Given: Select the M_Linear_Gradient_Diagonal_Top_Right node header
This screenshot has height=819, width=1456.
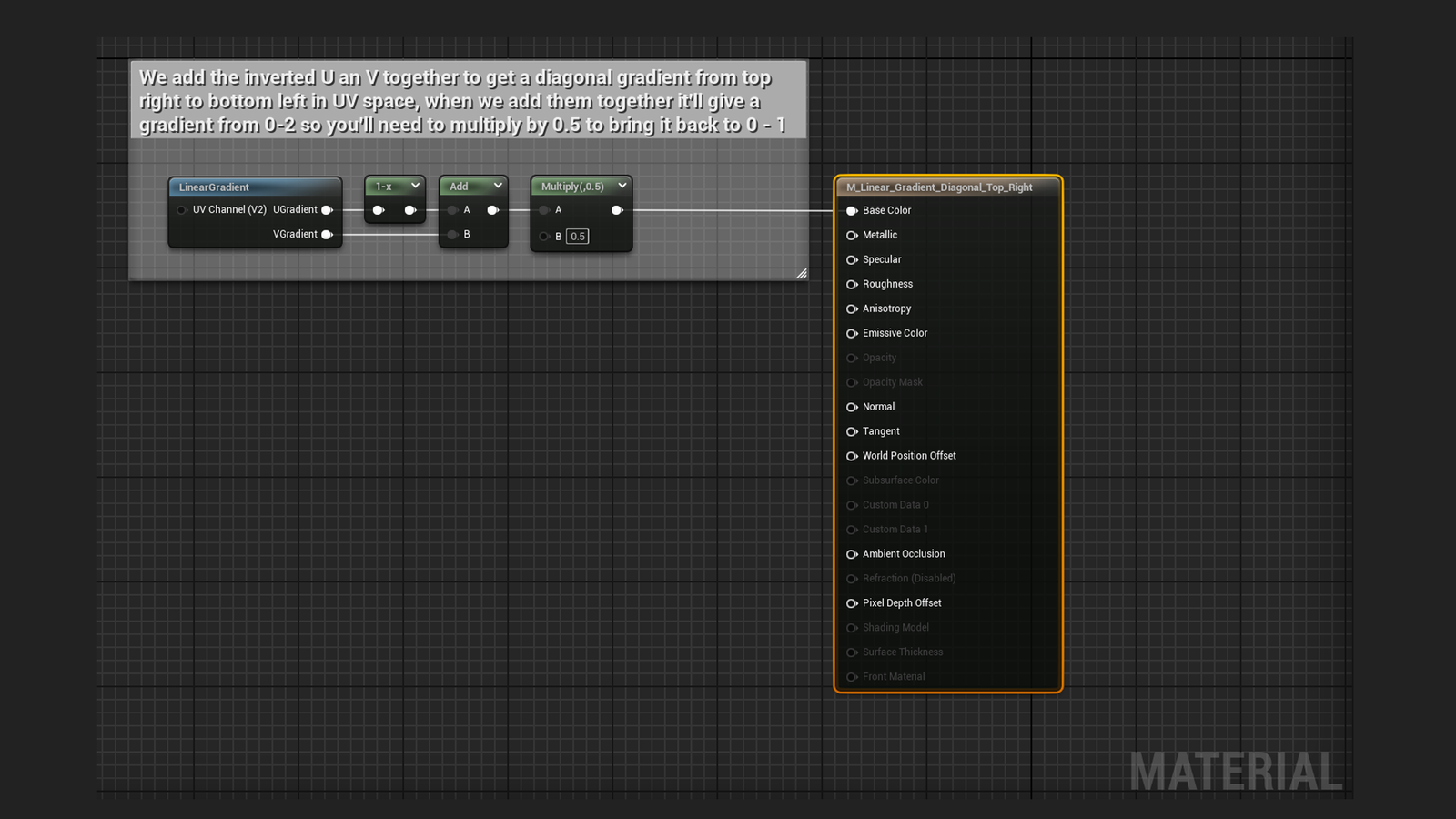Looking at the screenshot, I should [x=939, y=187].
